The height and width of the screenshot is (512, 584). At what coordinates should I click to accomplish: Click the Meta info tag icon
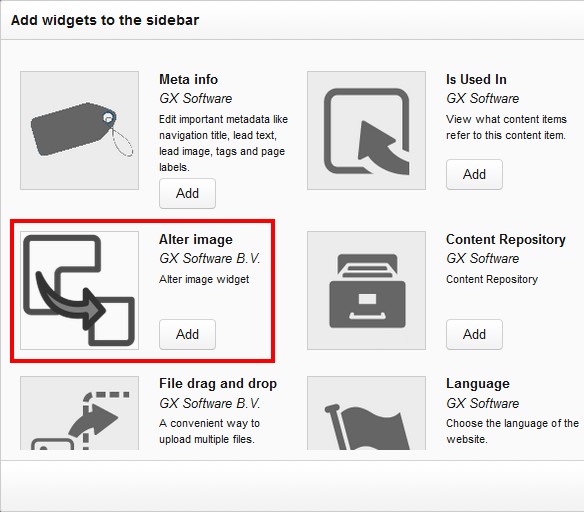click(x=79, y=130)
